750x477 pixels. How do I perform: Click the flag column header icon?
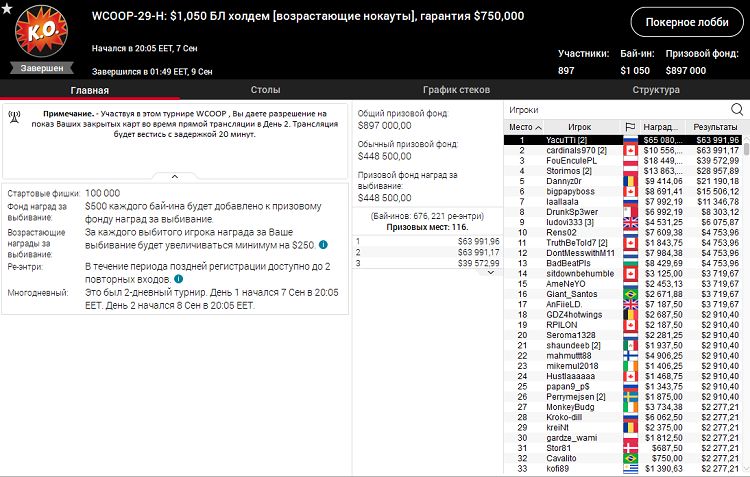(x=630, y=127)
